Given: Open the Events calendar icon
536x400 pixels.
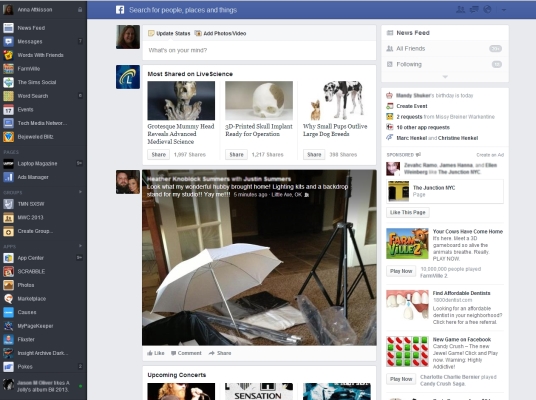Looking at the screenshot, I should click(8, 110).
